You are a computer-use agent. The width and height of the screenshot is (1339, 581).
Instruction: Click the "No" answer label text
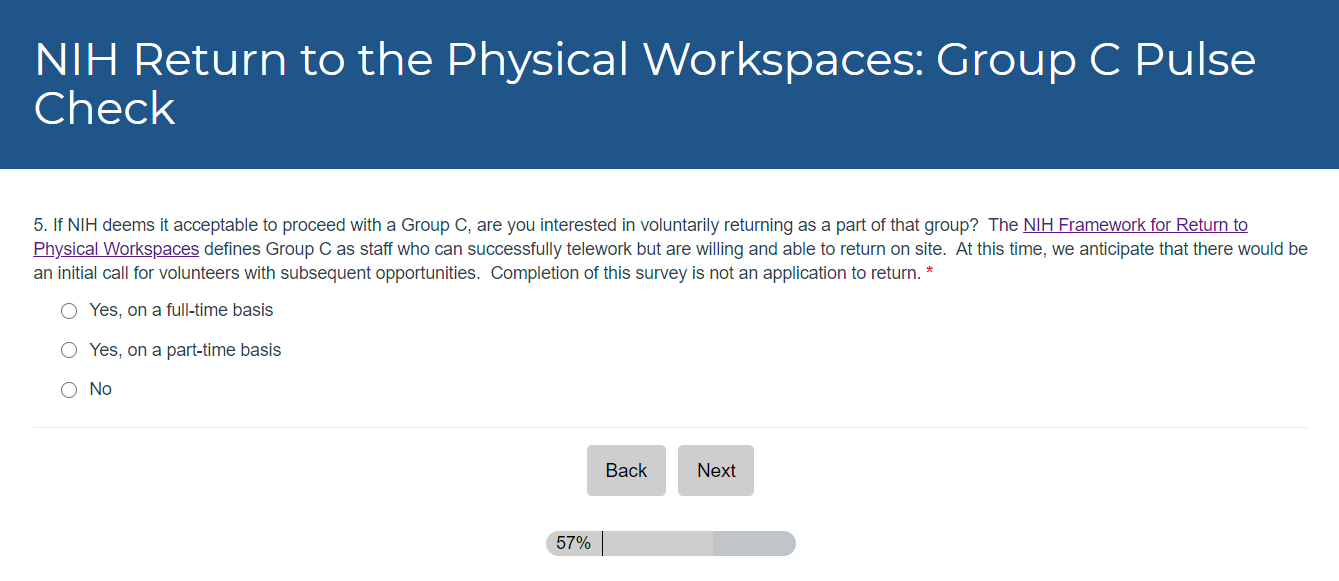[100, 389]
